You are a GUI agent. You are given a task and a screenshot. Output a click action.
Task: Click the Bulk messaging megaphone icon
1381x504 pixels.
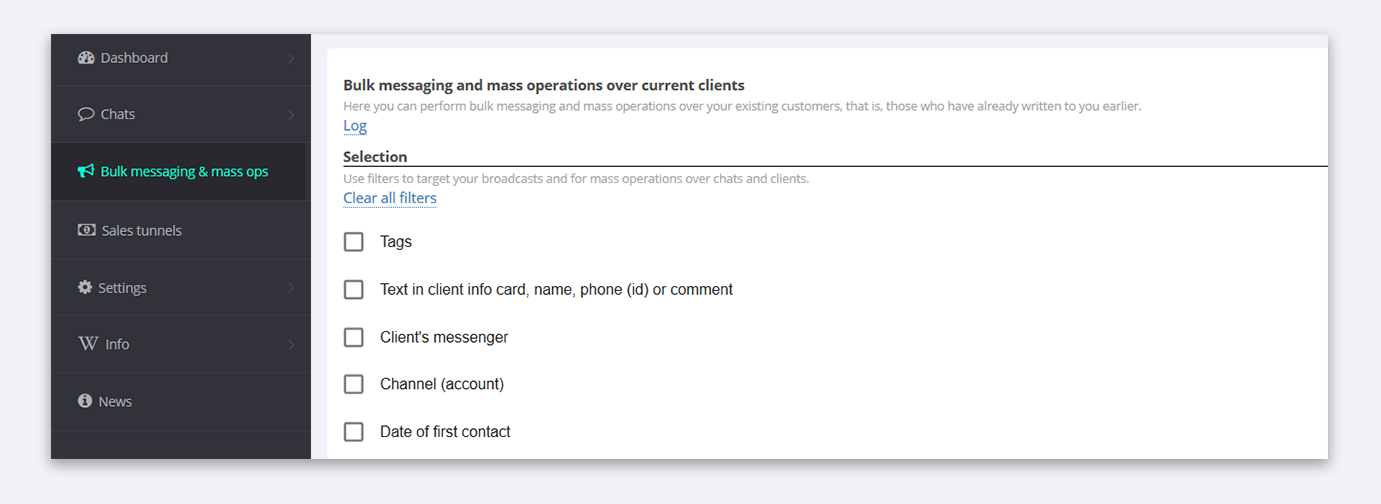click(86, 171)
